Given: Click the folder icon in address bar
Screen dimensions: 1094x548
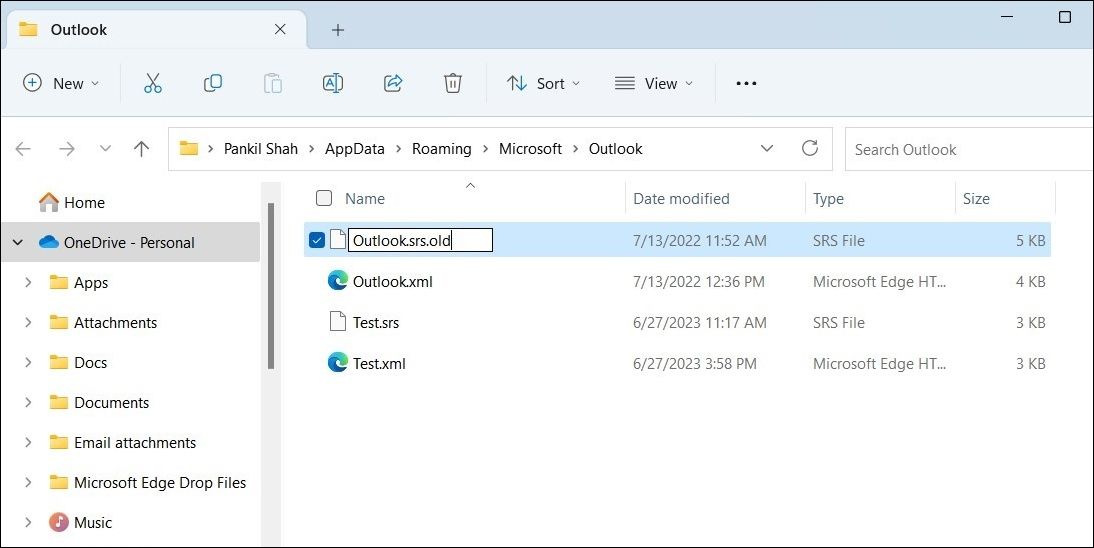Looking at the screenshot, I should point(188,148).
